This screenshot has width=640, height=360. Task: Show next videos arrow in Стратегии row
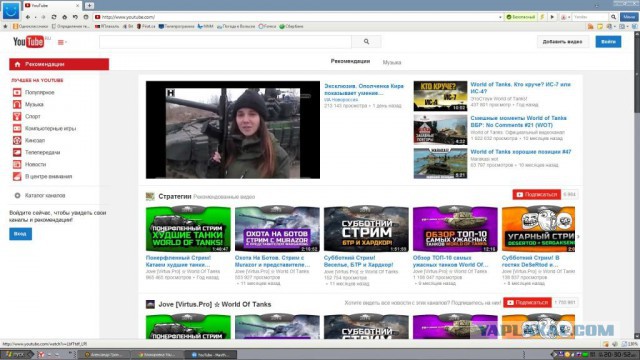[578, 236]
